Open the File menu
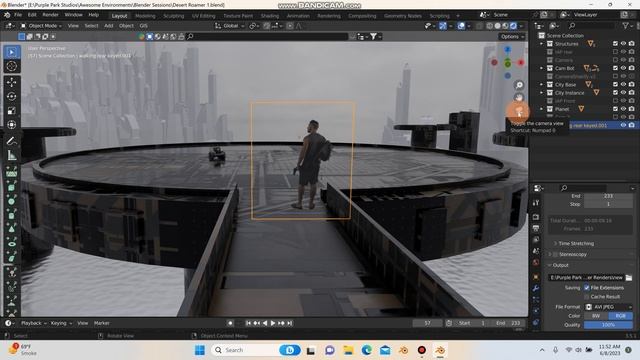This screenshot has width=640, height=360. click(18, 15)
